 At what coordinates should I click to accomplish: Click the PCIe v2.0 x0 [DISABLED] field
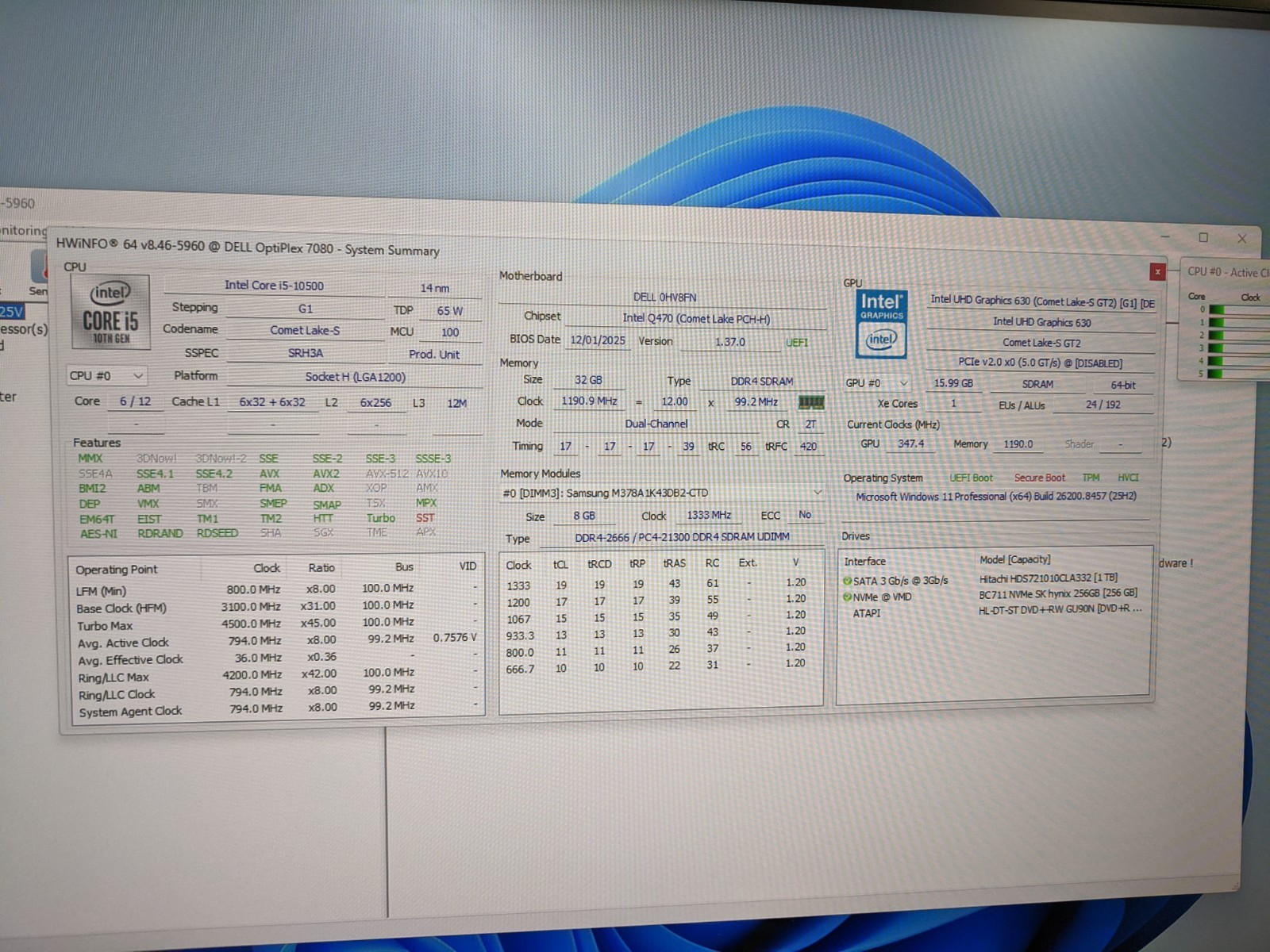[x=1040, y=363]
